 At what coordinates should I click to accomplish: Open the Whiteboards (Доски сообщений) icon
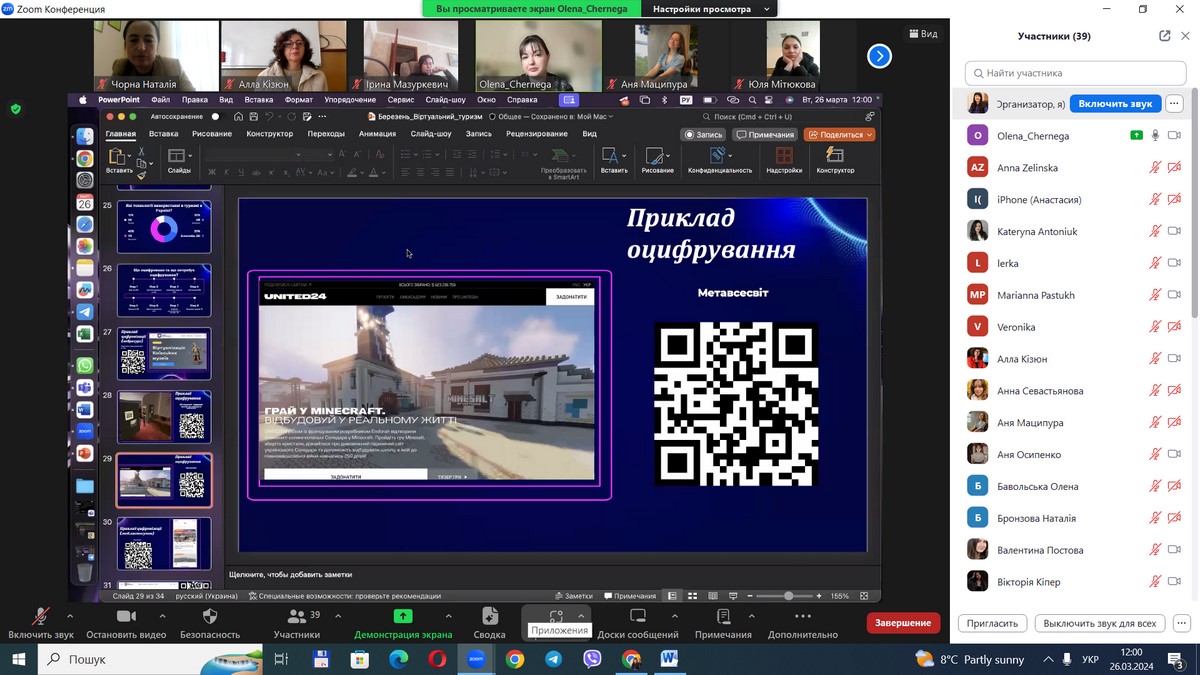(x=638, y=617)
